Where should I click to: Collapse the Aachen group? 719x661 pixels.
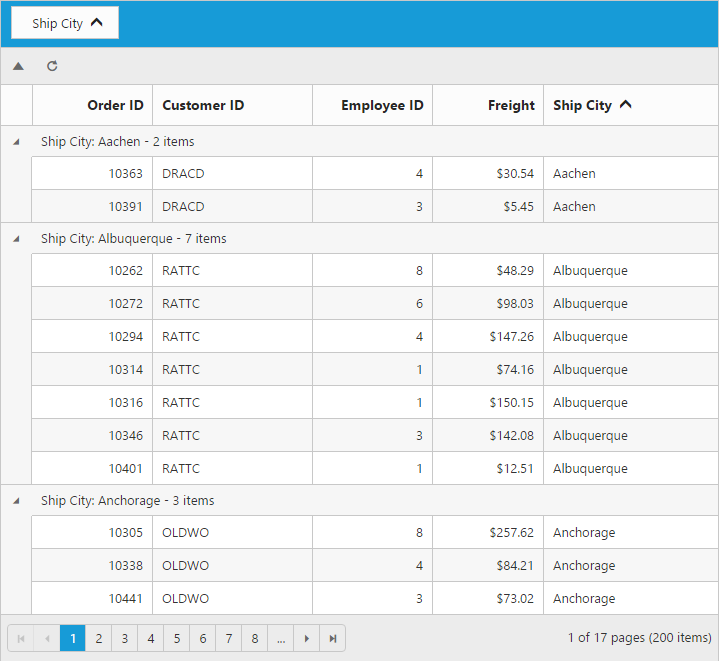click(x=17, y=142)
